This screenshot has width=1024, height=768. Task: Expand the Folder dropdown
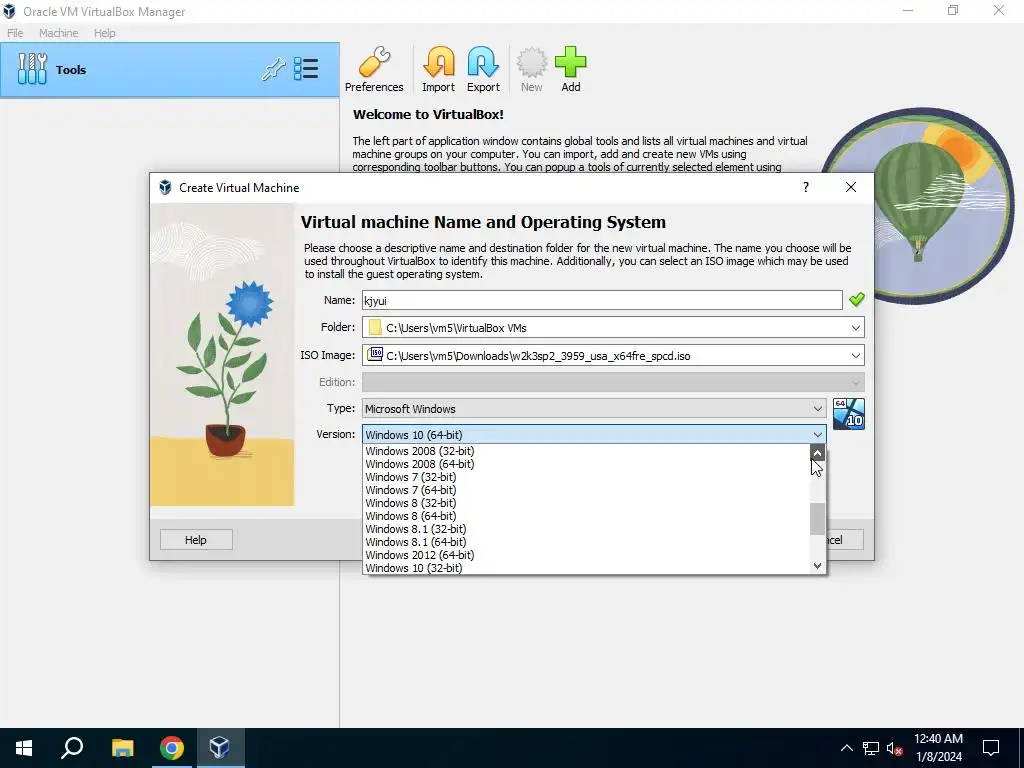coord(856,328)
